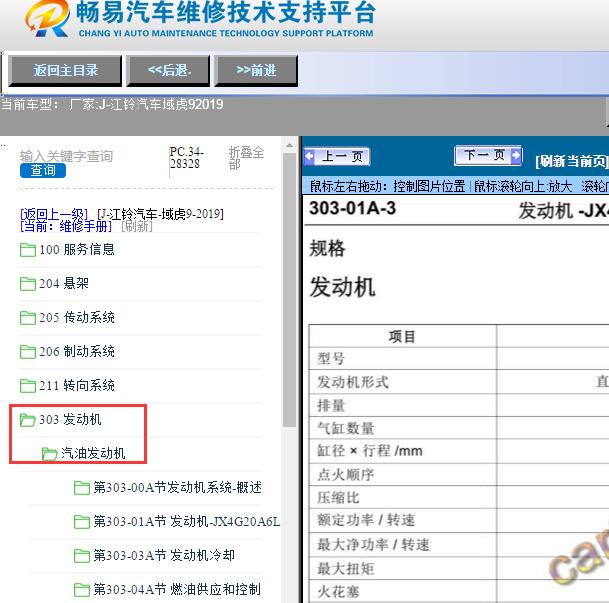Expand 211 转向系统 tree node
The height and width of the screenshot is (603, 609).
pyautogui.click(x=77, y=385)
